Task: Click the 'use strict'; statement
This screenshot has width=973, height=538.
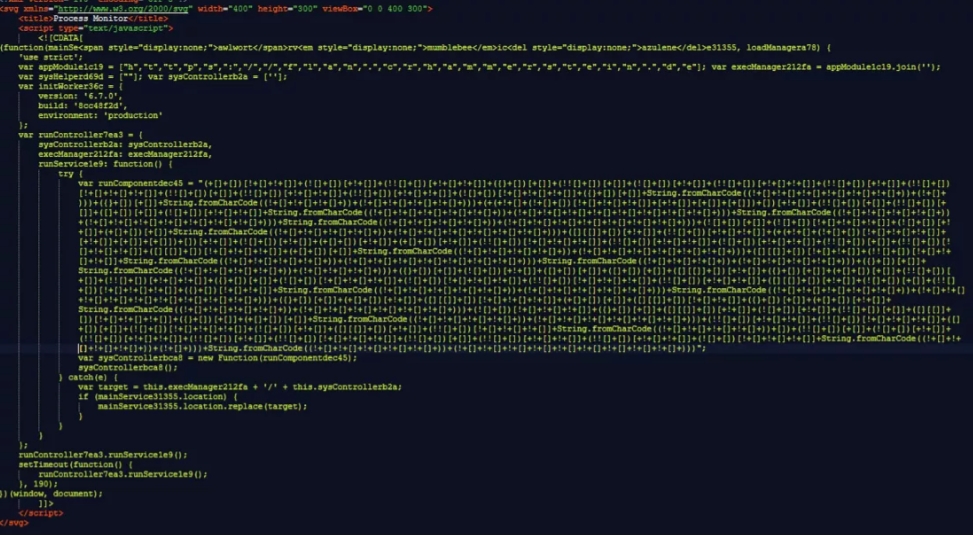Action: (x=51, y=57)
